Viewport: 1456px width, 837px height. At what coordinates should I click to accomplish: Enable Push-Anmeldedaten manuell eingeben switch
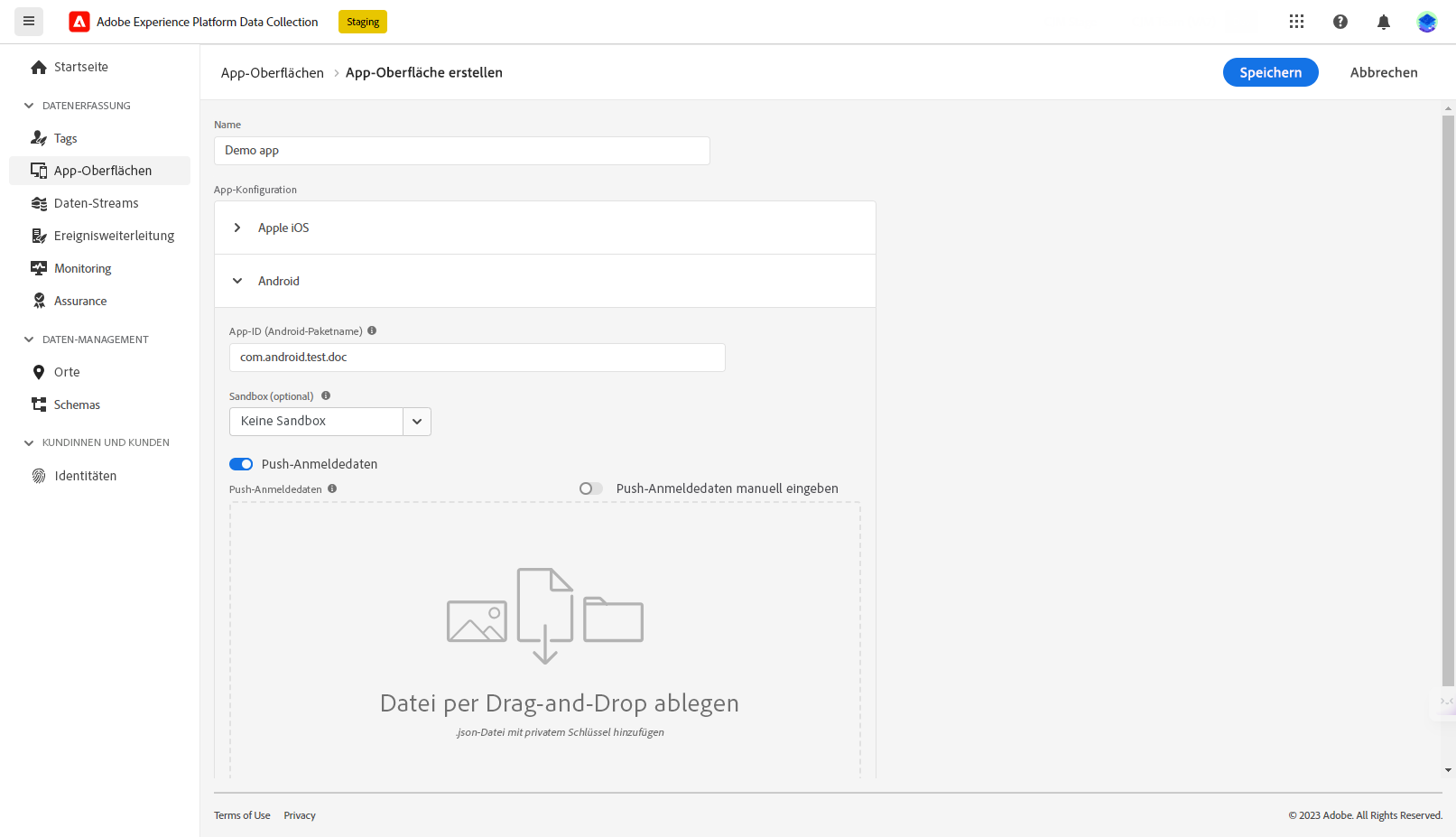[x=591, y=488]
